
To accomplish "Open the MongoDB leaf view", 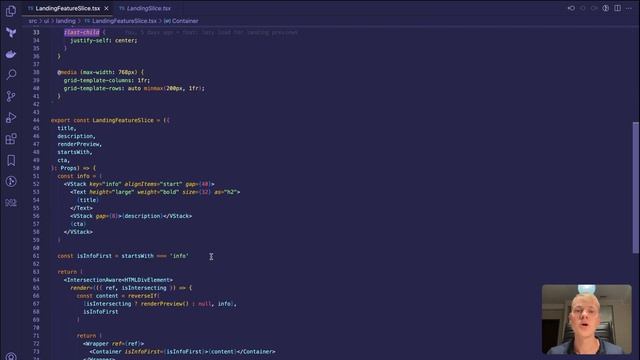I will tap(11, 32).
